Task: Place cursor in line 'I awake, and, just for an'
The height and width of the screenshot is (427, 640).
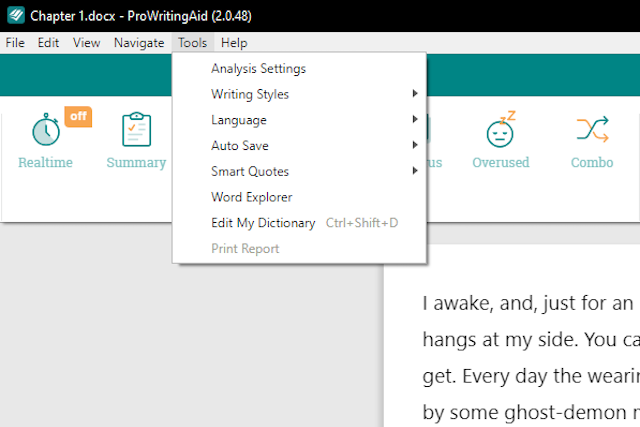Action: tap(528, 304)
